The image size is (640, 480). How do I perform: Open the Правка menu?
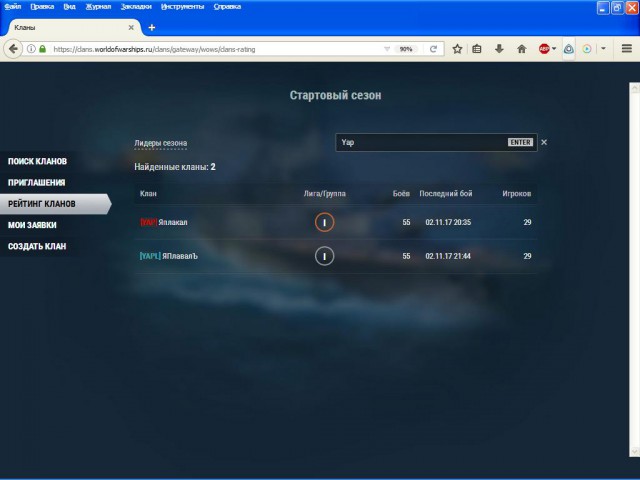[x=42, y=7]
